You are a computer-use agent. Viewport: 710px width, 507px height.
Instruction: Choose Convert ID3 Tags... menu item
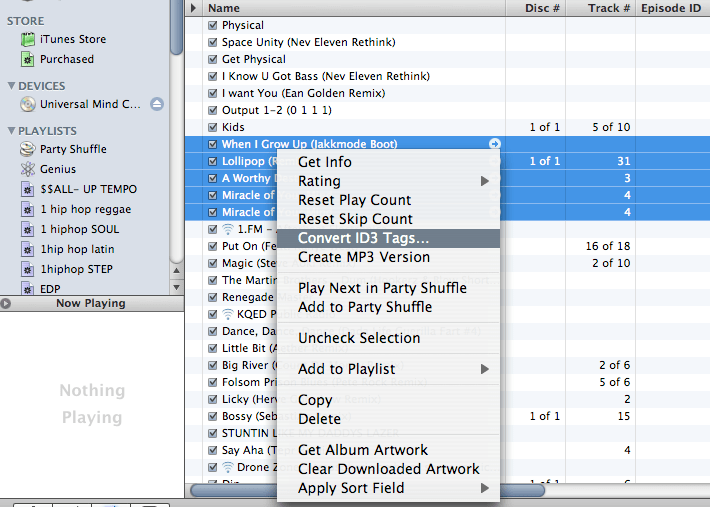(x=388, y=238)
